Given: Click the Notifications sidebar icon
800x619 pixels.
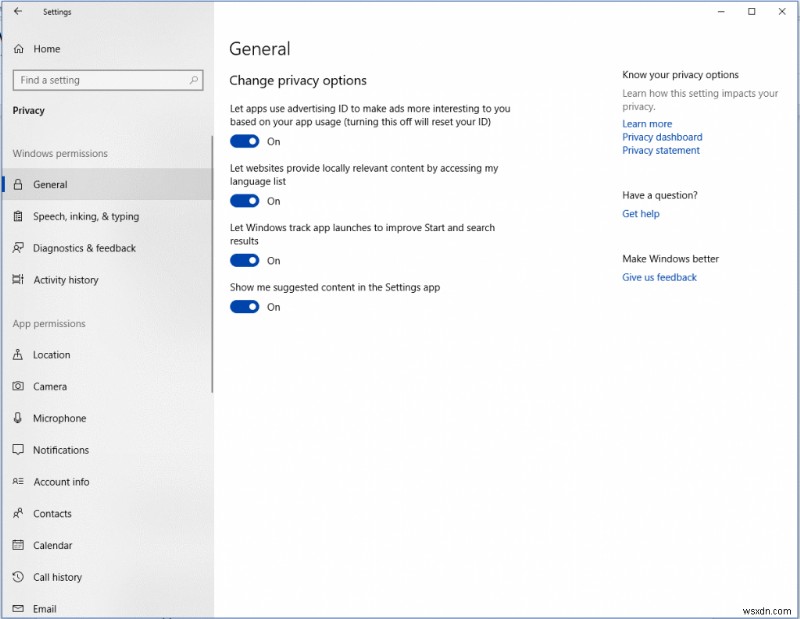Looking at the screenshot, I should (18, 450).
